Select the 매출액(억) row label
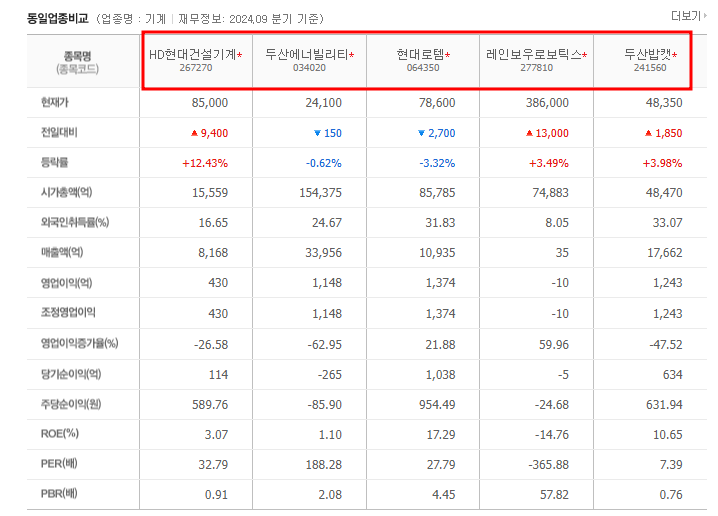 click(62, 252)
